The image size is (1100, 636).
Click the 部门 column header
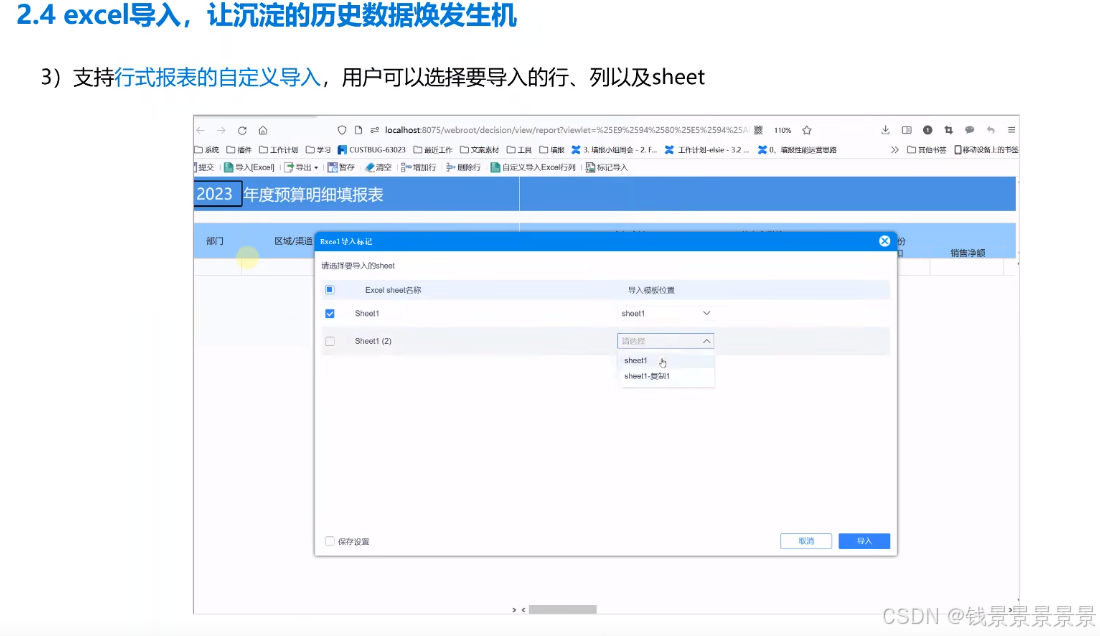pyautogui.click(x=215, y=241)
